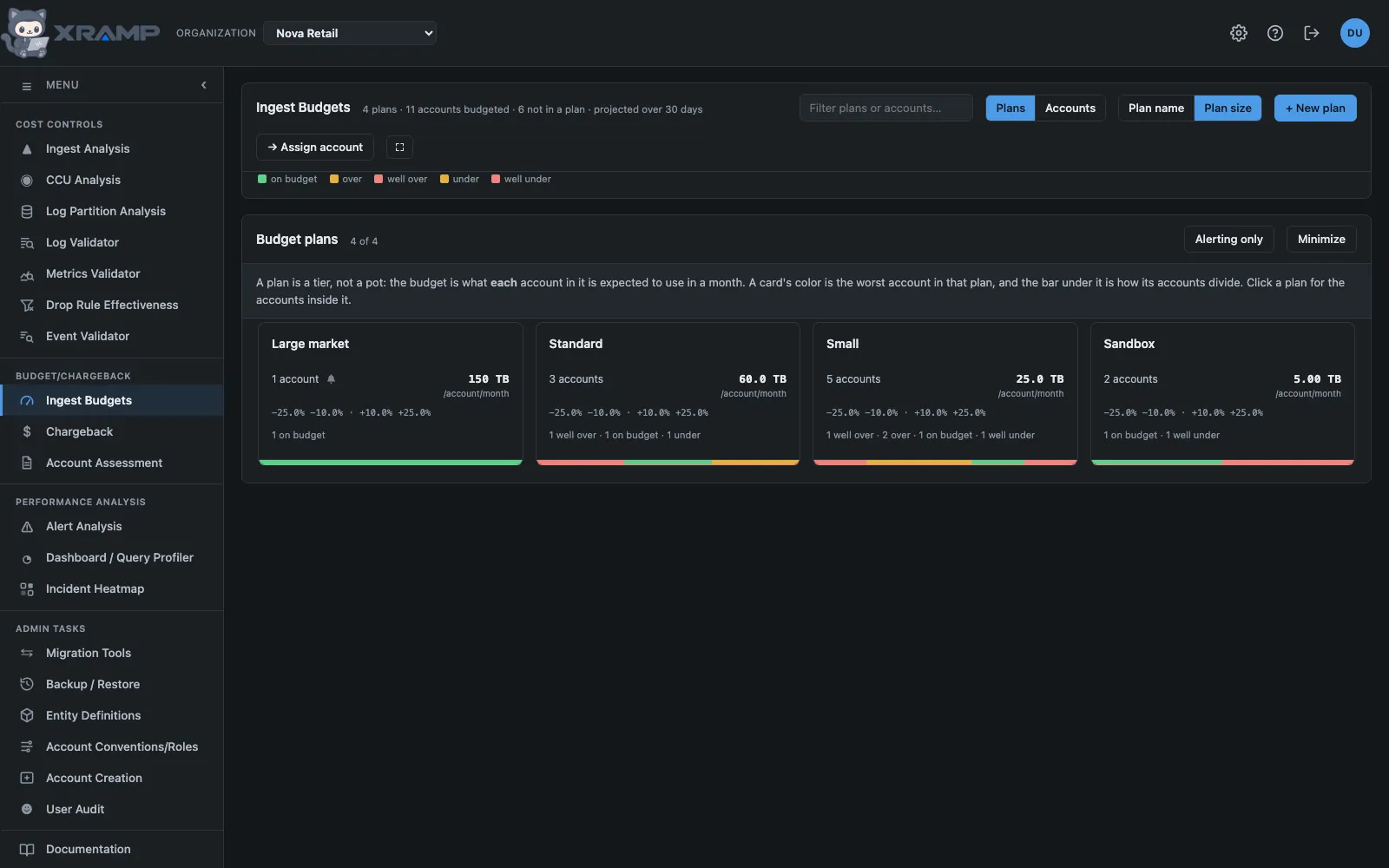The width and height of the screenshot is (1389, 868).
Task: Click the Sandbox plan status color bar
Action: pos(1222,463)
